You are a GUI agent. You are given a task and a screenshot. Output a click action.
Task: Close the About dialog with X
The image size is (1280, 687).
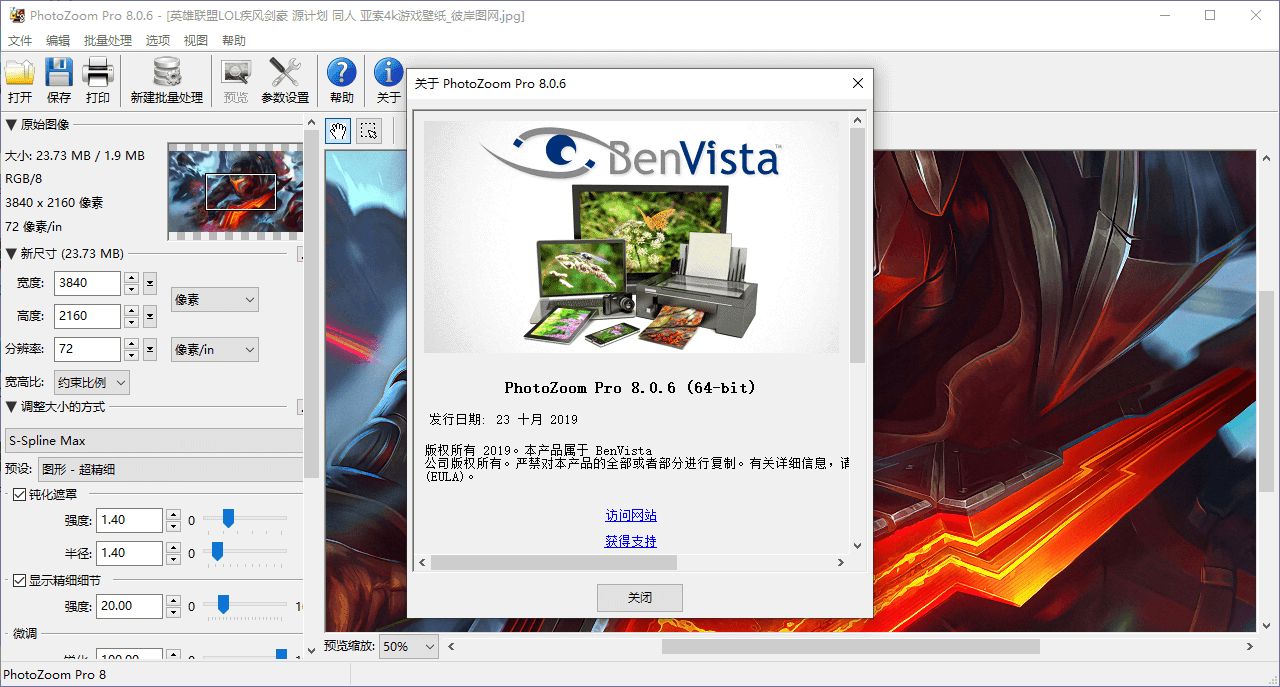(x=857, y=83)
